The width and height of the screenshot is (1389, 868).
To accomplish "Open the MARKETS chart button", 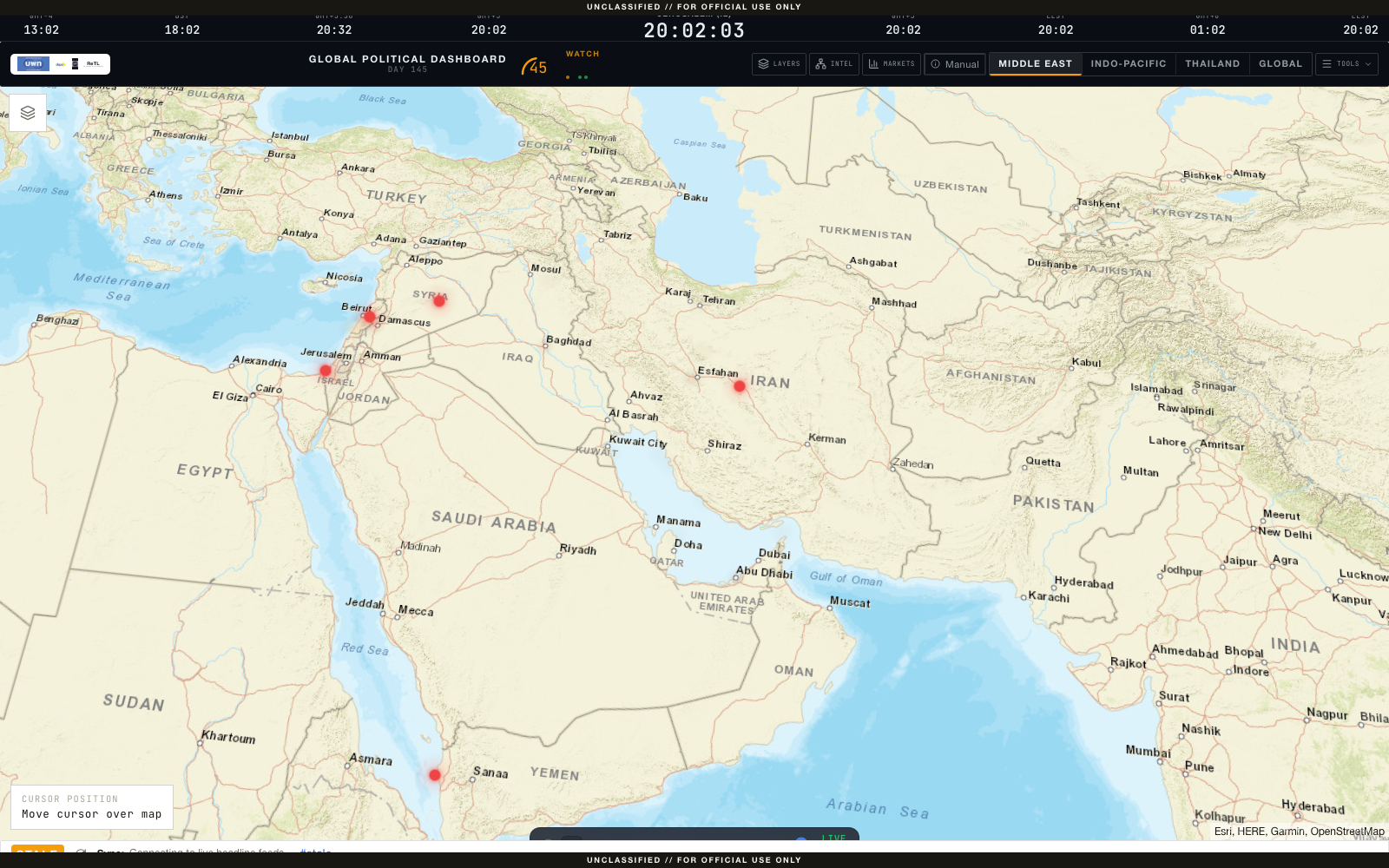I will (x=892, y=64).
